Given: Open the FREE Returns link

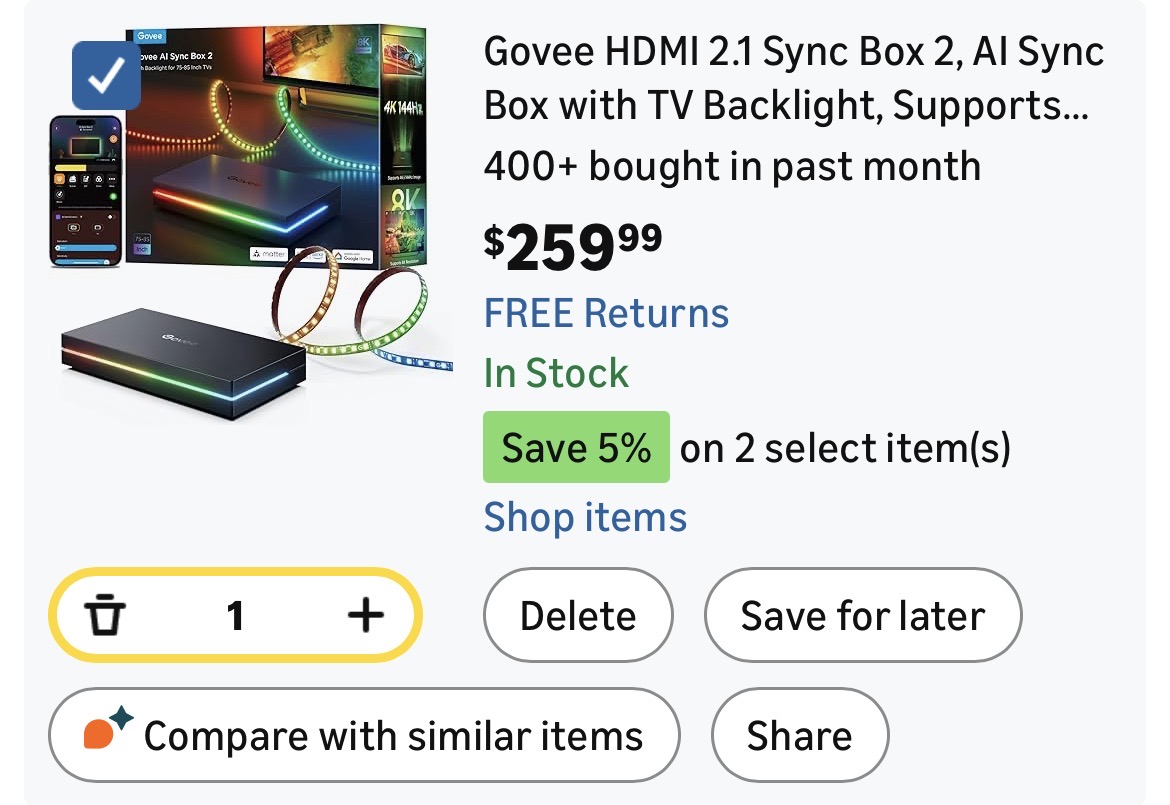Looking at the screenshot, I should pyautogui.click(x=606, y=313).
